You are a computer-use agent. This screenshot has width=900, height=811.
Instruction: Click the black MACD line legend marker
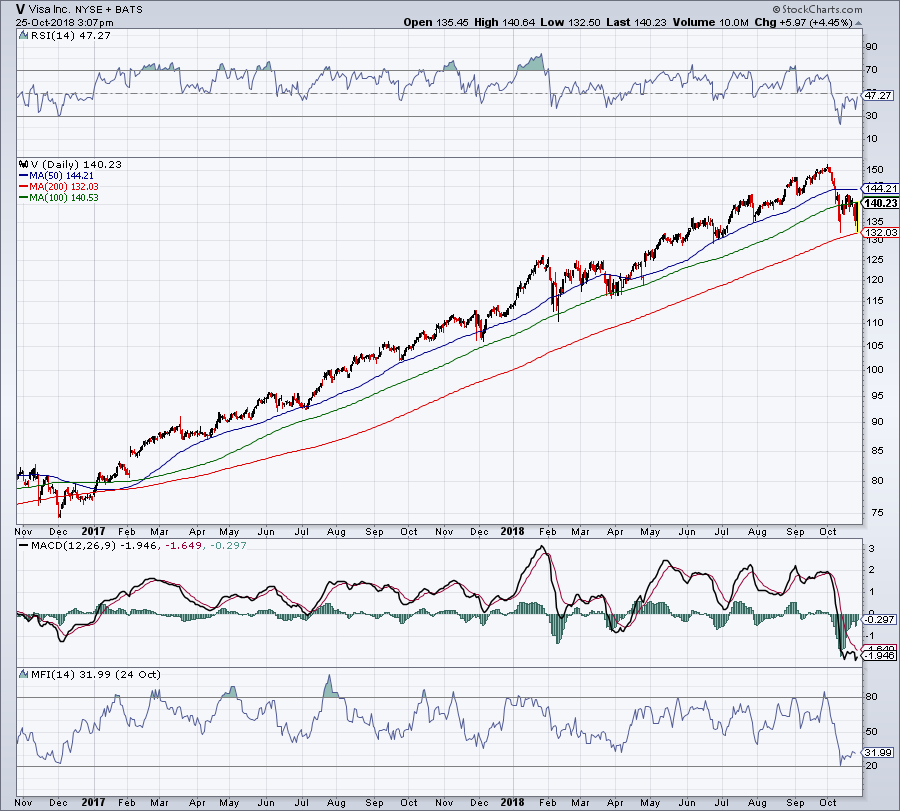tap(24, 545)
